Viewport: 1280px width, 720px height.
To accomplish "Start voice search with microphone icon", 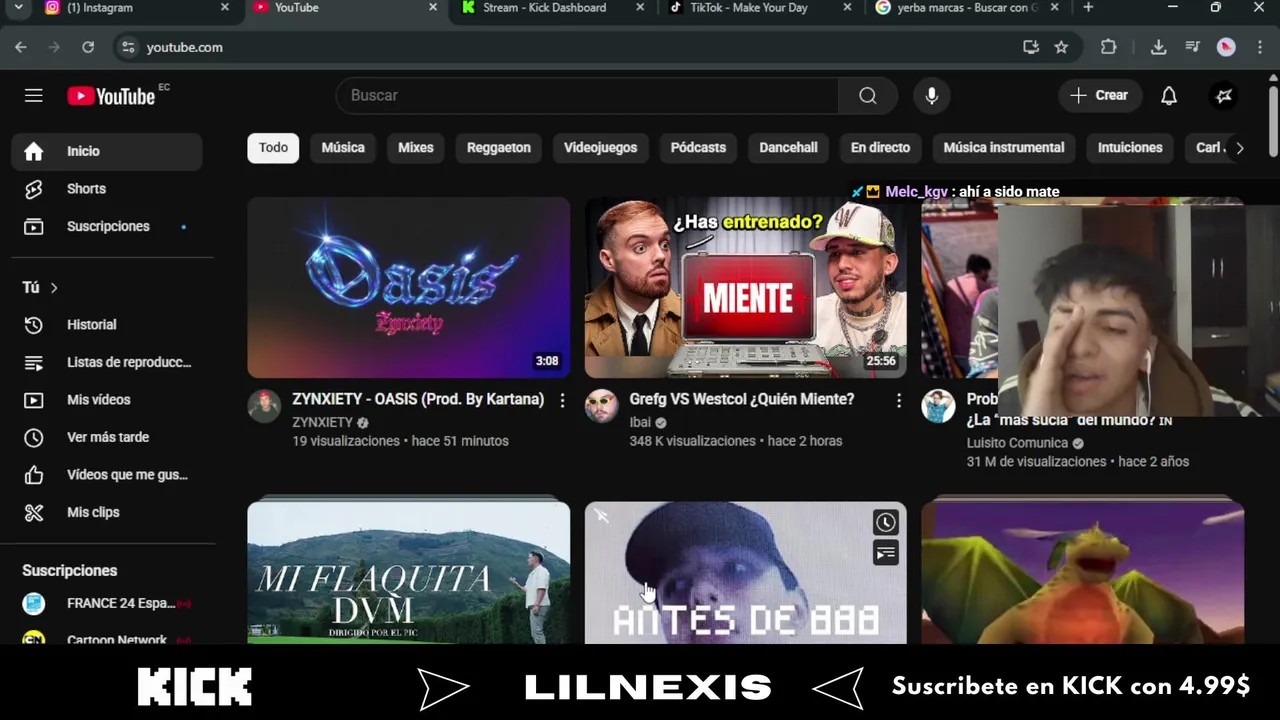I will pyautogui.click(x=932, y=95).
